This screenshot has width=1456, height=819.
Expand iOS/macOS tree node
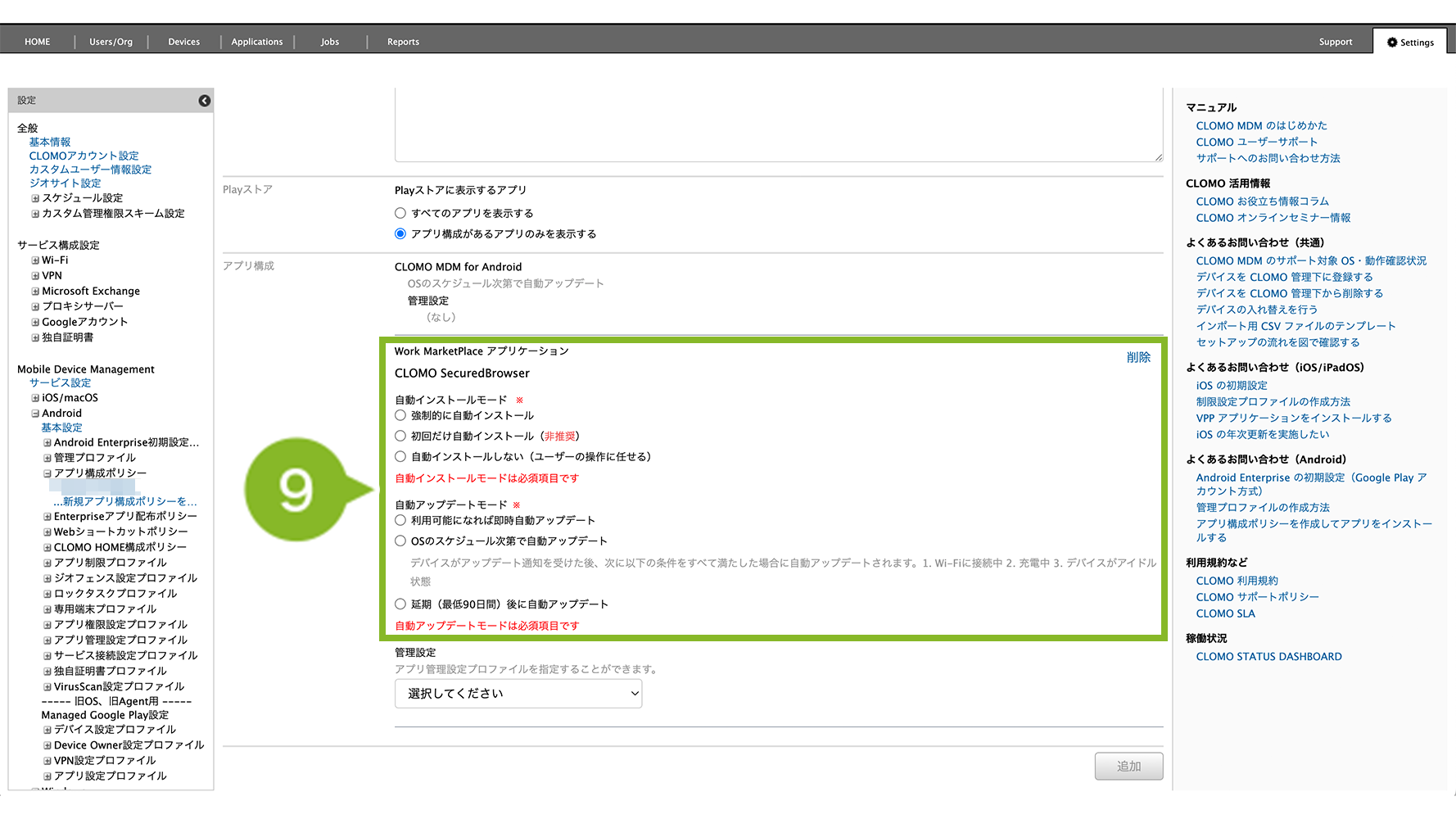[35, 398]
